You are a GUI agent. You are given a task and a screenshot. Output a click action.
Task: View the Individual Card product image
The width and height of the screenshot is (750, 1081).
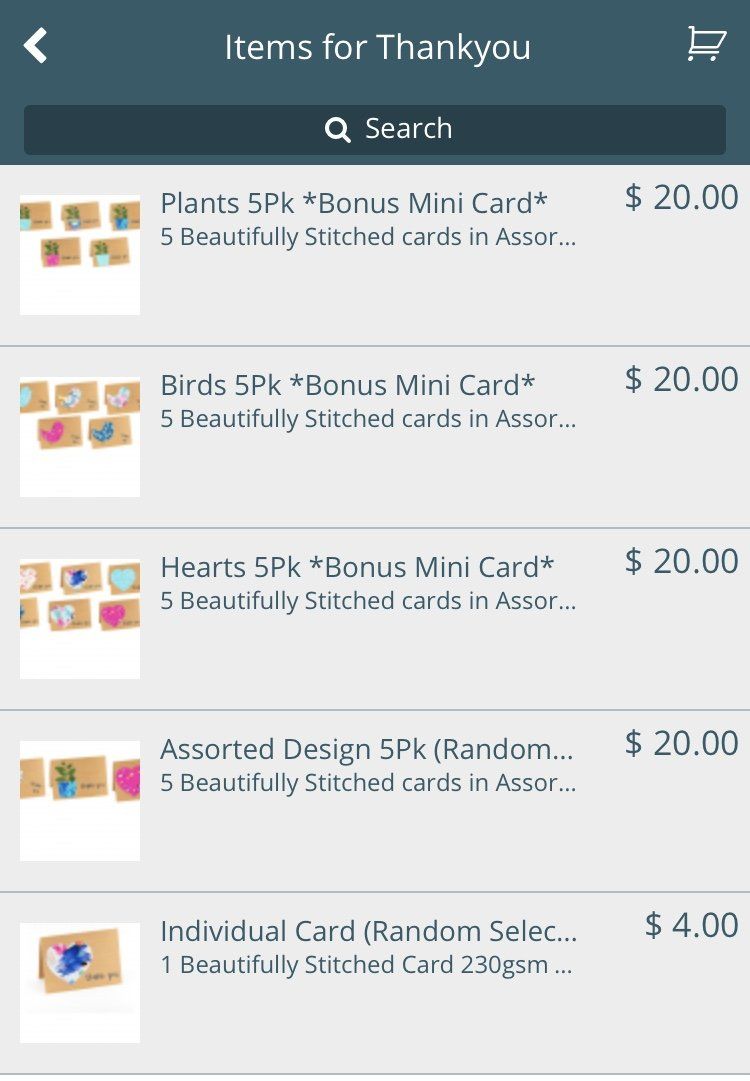pyautogui.click(x=79, y=980)
